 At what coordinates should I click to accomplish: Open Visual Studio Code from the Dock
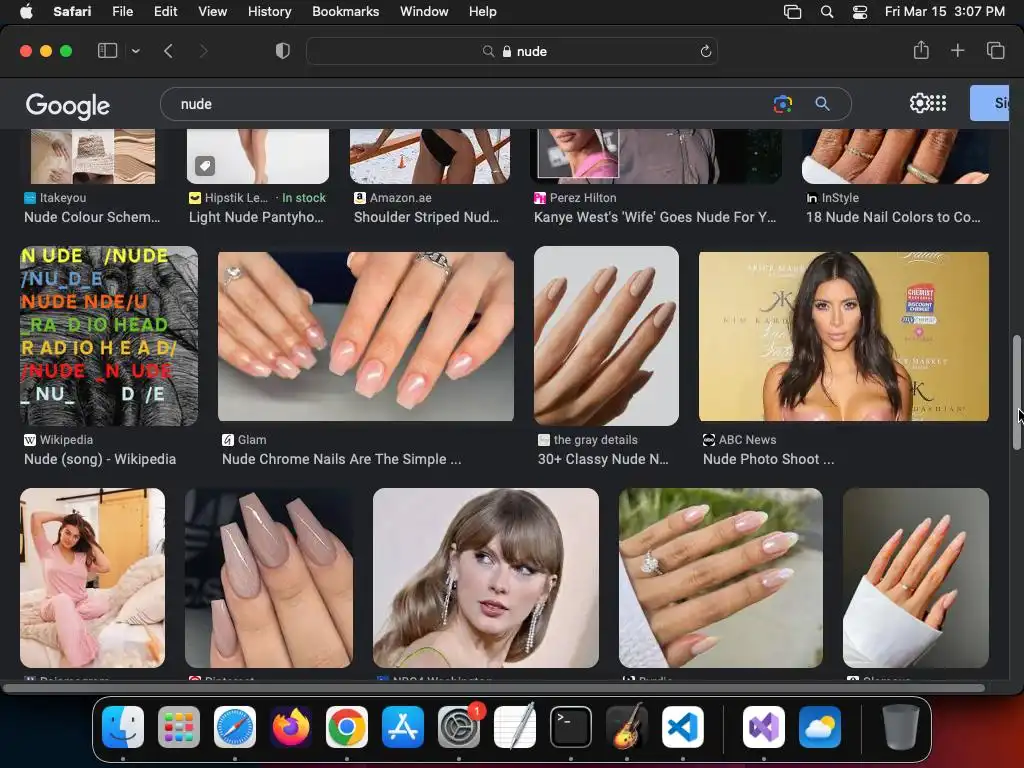click(x=683, y=727)
